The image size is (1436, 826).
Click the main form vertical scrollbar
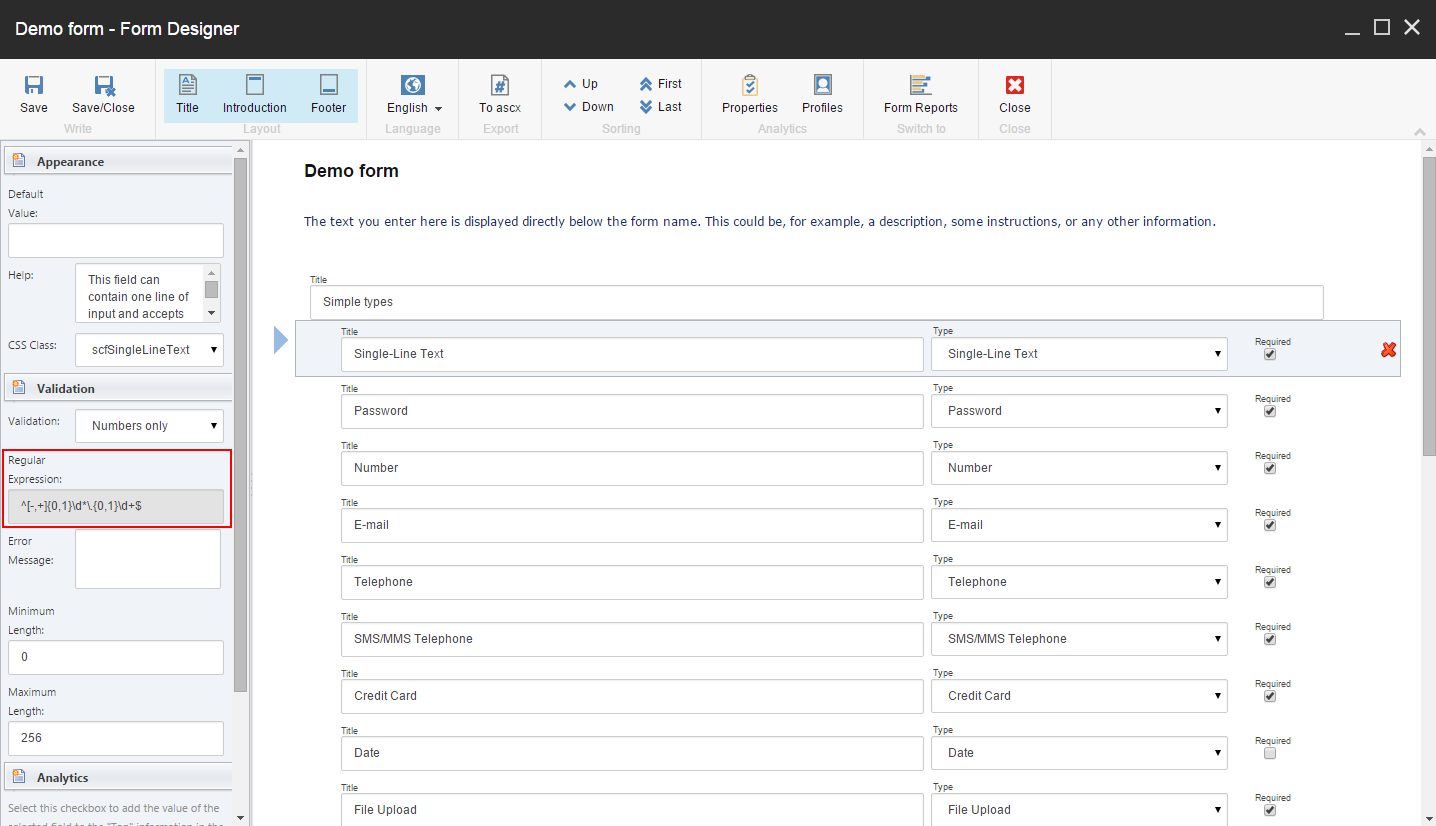coord(1429,306)
